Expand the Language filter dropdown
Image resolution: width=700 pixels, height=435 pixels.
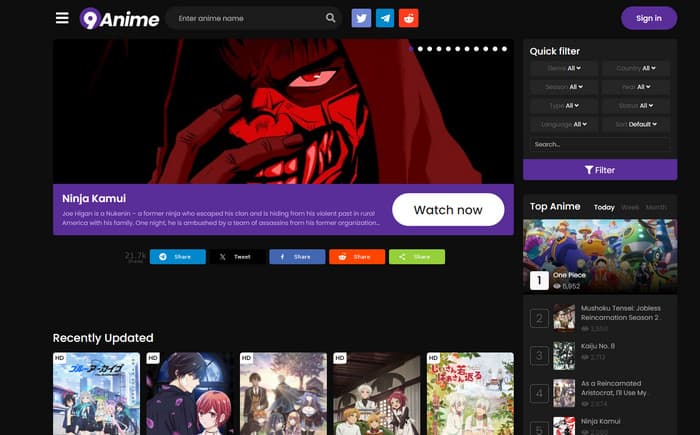(x=564, y=125)
